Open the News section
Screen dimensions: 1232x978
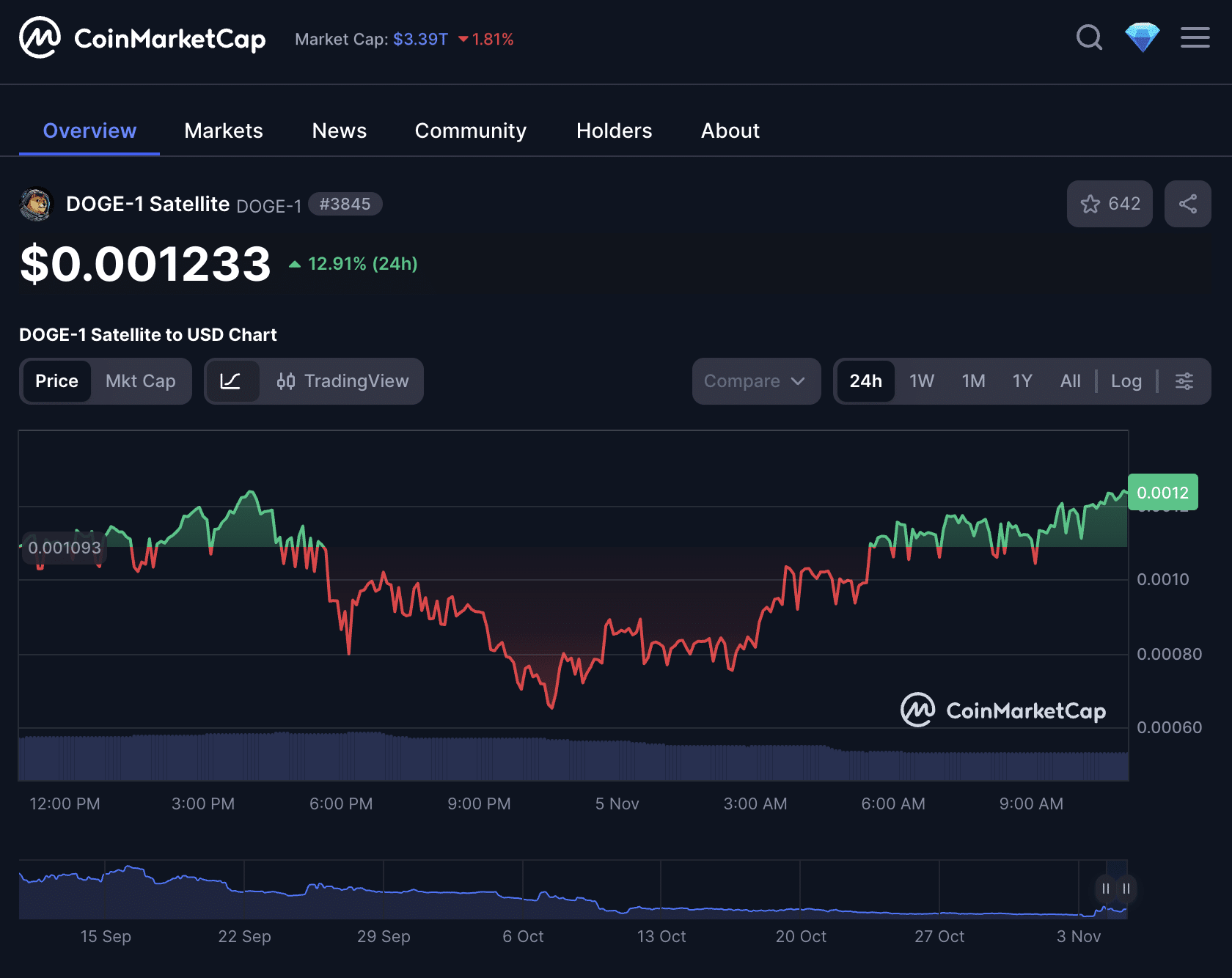[x=339, y=130]
